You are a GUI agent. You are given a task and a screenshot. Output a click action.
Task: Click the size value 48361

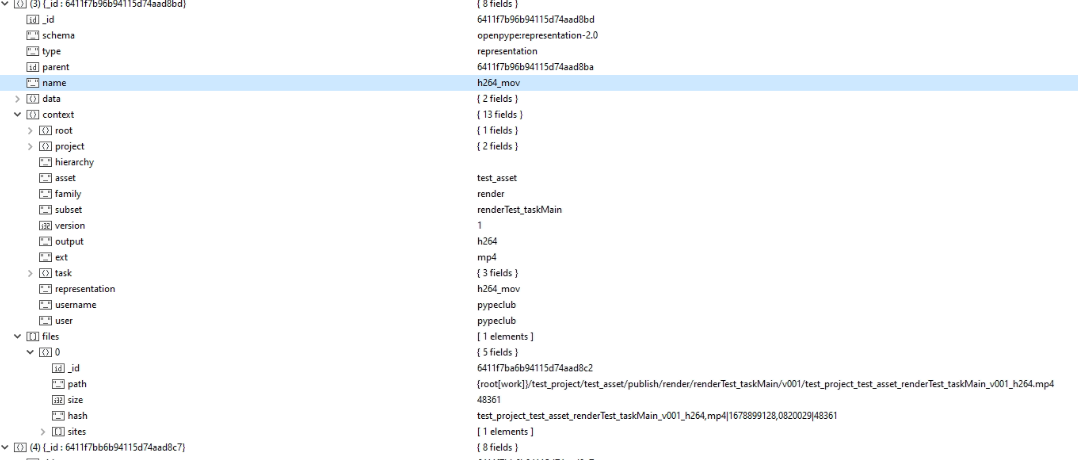tap(488, 399)
